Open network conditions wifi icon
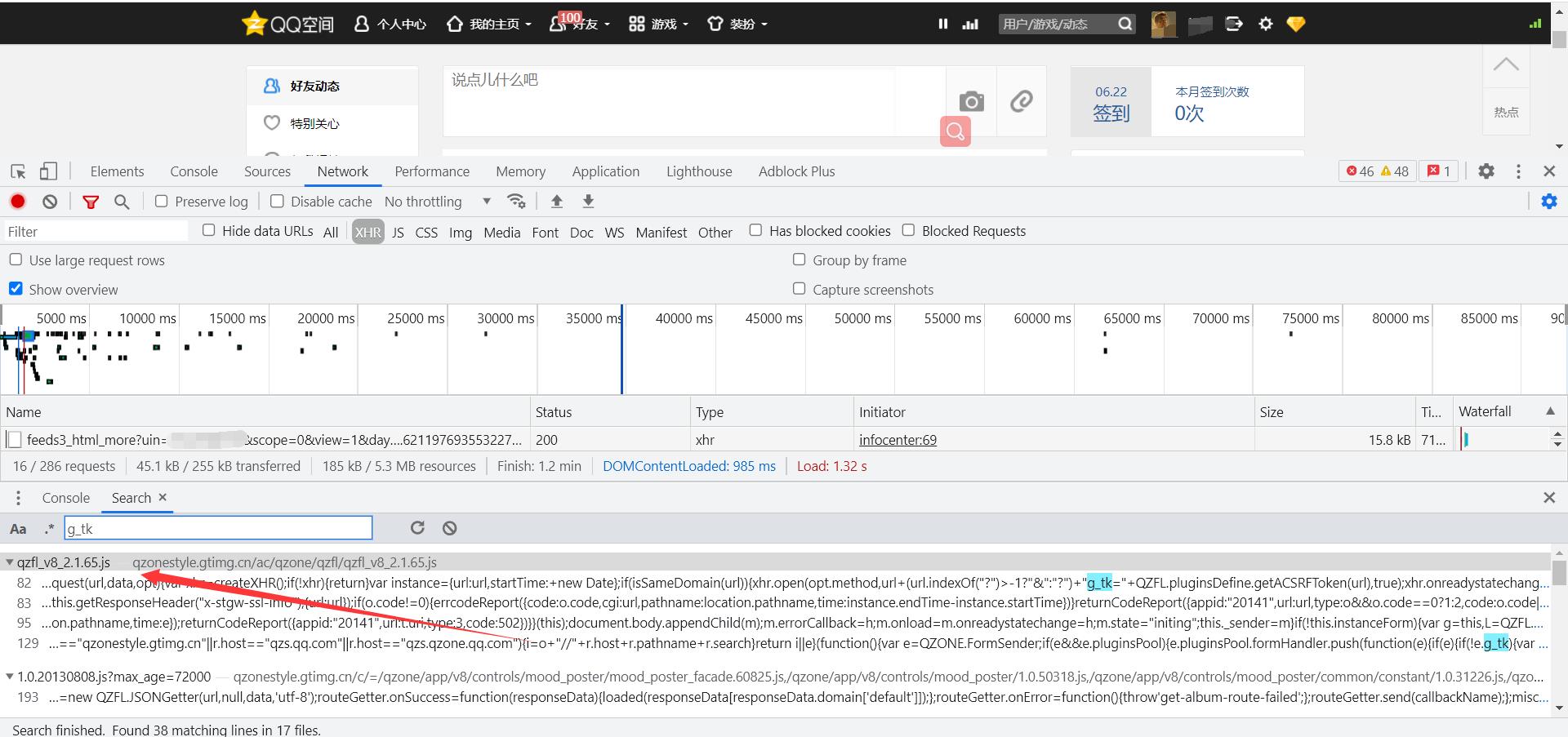Image resolution: width=1568 pixels, height=737 pixels. pyautogui.click(x=516, y=201)
